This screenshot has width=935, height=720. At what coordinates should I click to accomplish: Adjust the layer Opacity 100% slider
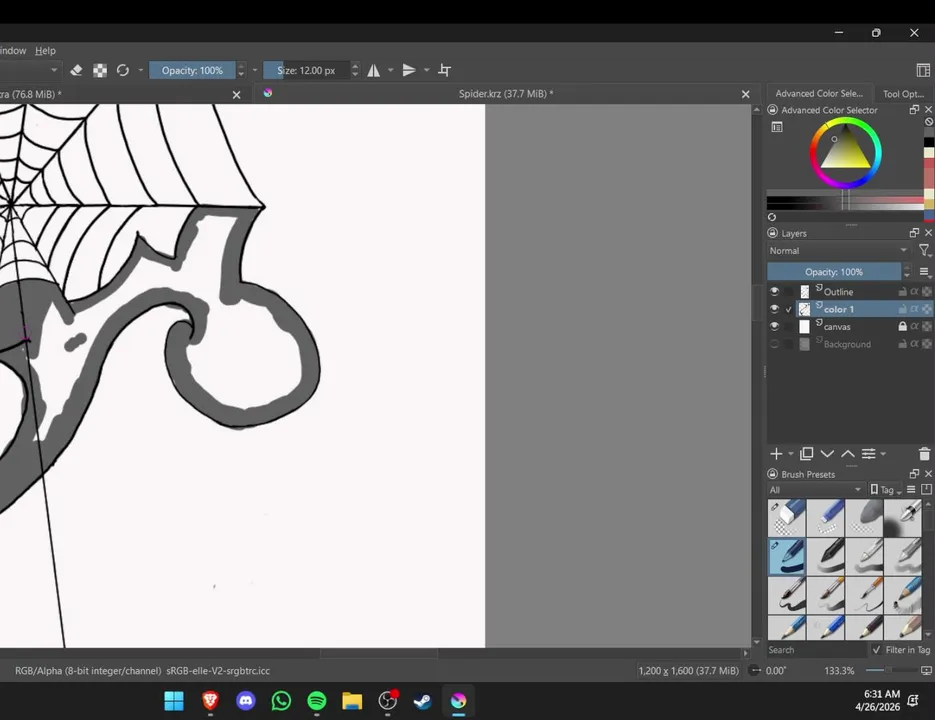(x=834, y=272)
